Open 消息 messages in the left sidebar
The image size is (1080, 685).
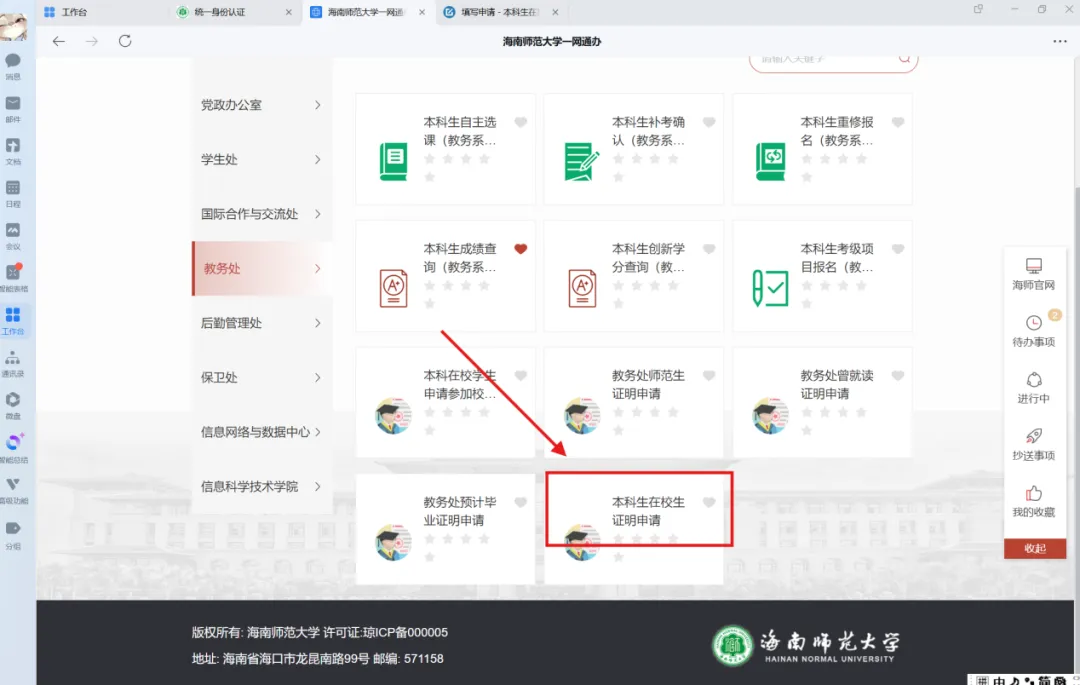pos(12,66)
